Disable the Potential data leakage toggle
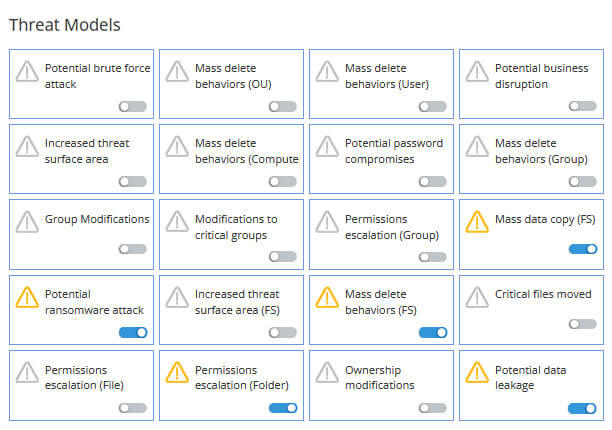 [583, 408]
